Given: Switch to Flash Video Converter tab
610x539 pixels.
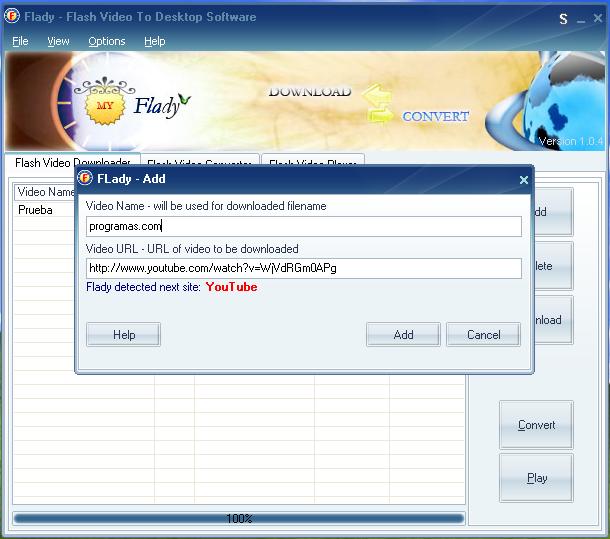Looking at the screenshot, I should [200, 160].
